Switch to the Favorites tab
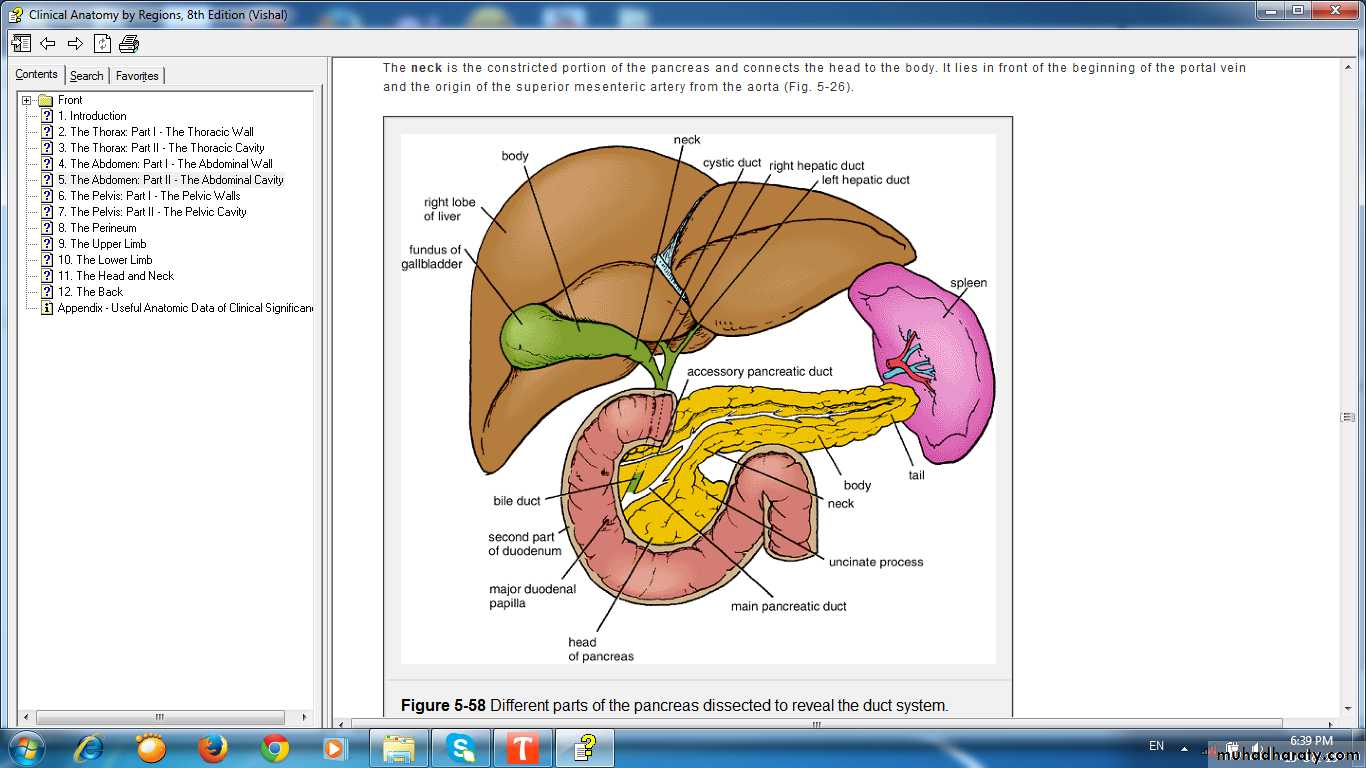 (137, 76)
